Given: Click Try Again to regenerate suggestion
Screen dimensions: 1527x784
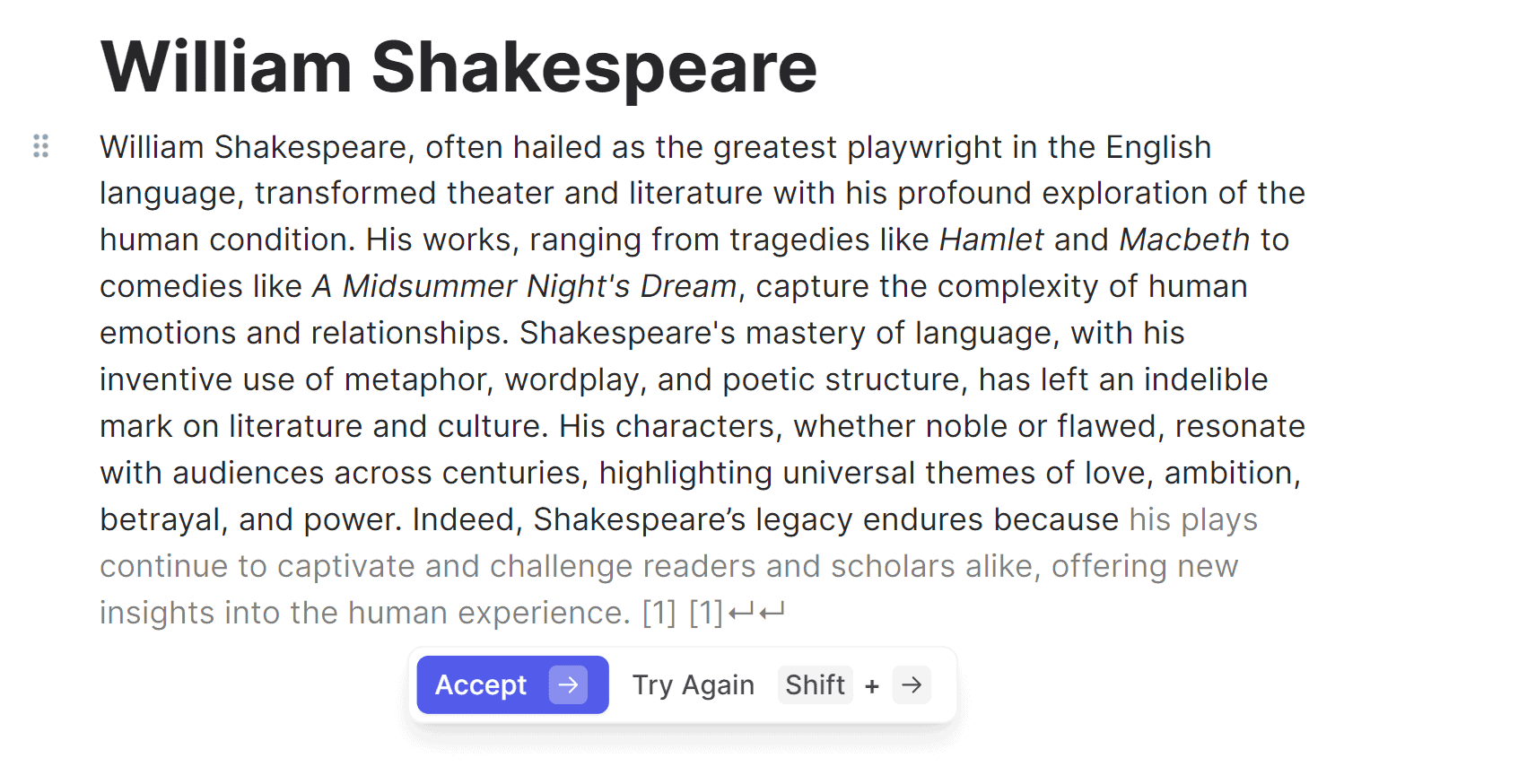Looking at the screenshot, I should (693, 685).
